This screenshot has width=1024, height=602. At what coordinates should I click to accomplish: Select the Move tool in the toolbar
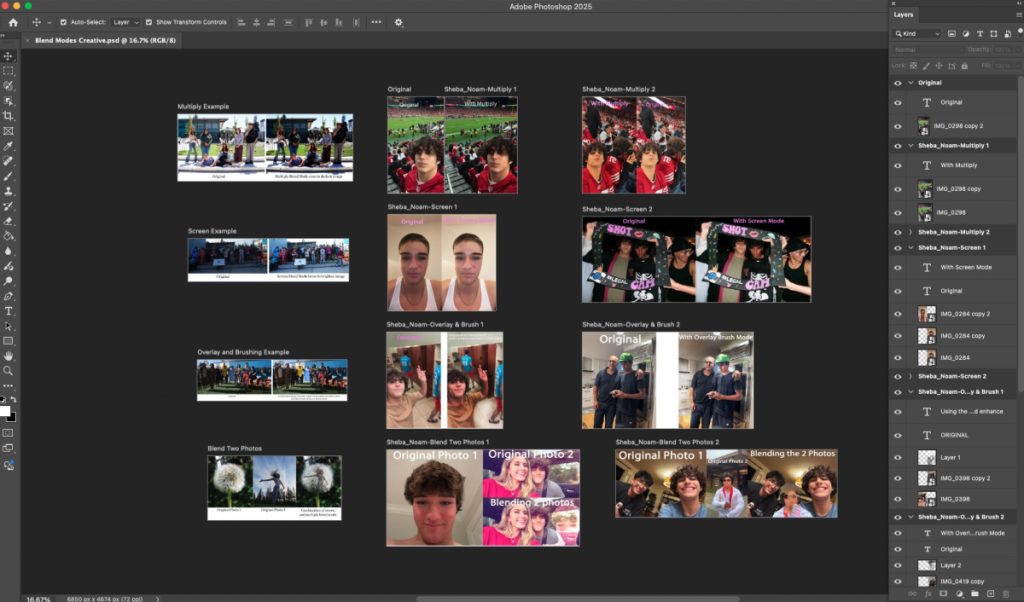click(x=8, y=56)
